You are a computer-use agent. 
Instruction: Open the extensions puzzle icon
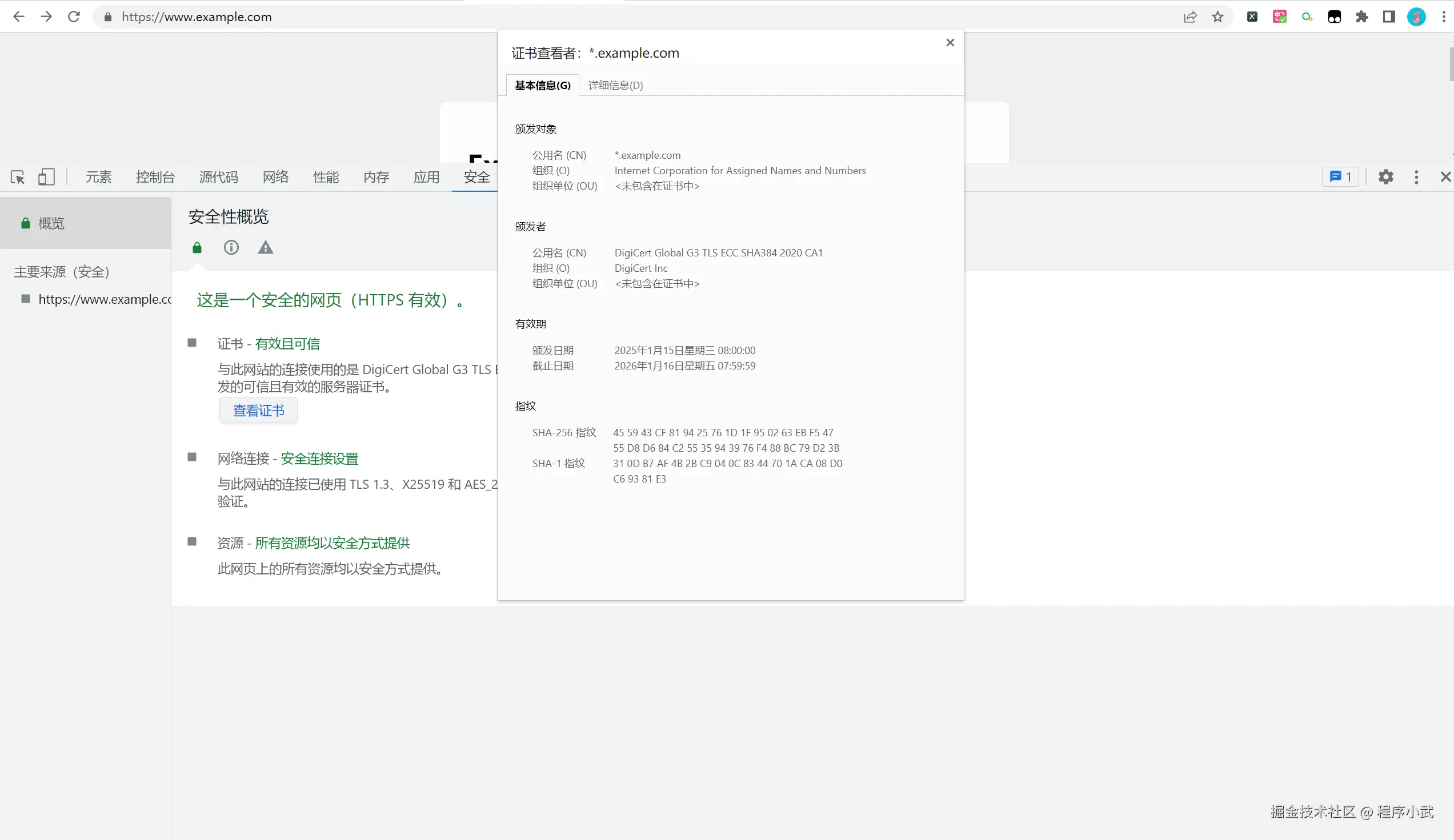click(x=1361, y=17)
